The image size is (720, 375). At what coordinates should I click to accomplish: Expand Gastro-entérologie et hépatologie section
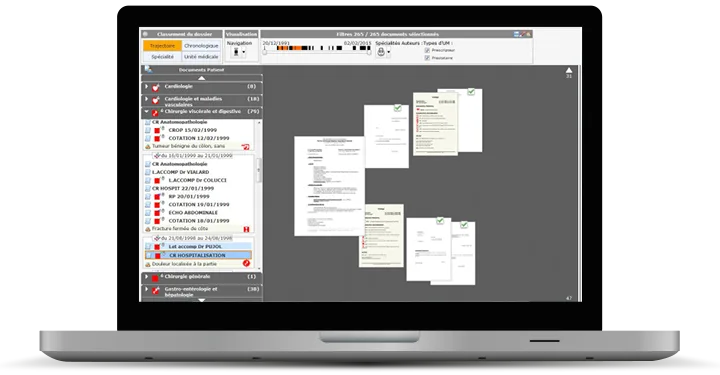(146, 289)
